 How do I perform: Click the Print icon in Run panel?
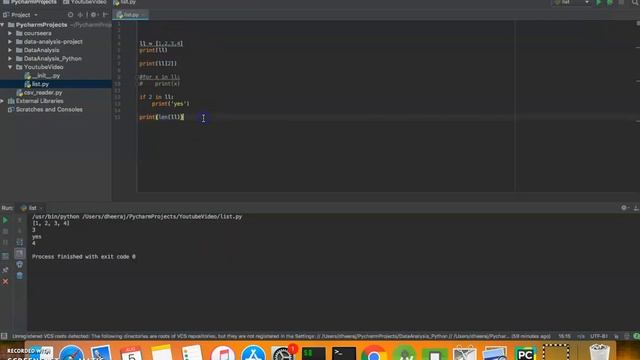coord(20,264)
